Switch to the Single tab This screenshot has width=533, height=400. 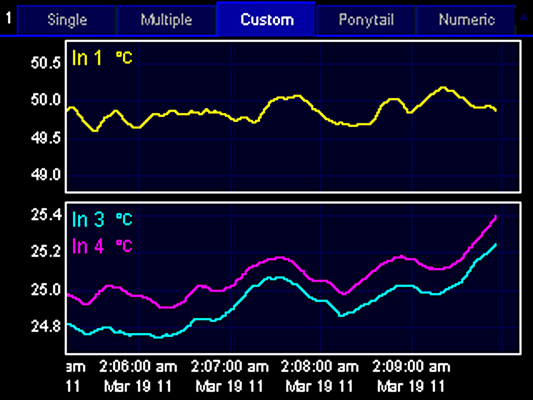[67, 20]
